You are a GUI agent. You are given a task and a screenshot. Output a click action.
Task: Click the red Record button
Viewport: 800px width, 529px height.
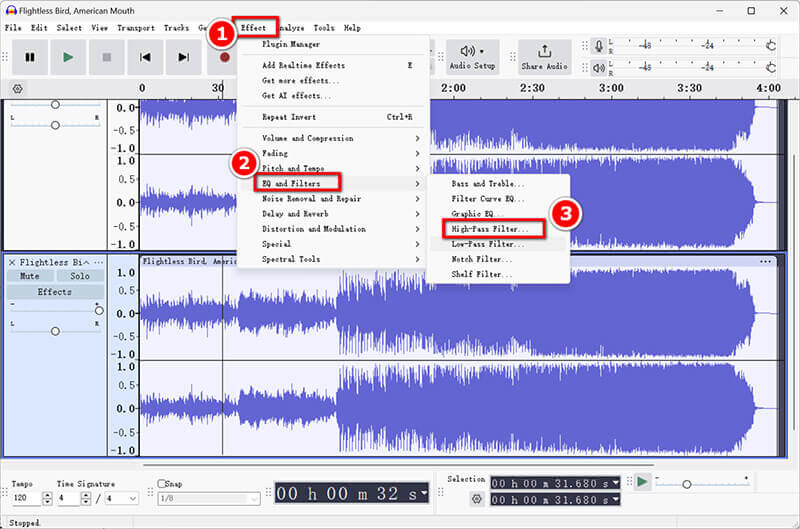(x=224, y=57)
